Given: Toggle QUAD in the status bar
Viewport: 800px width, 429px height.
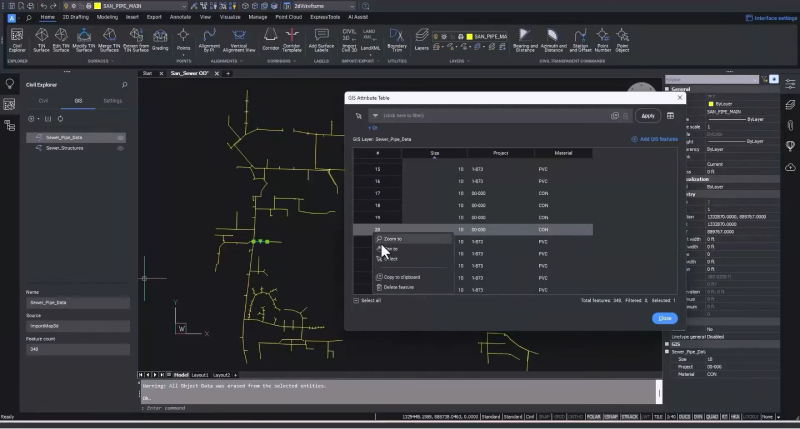Looking at the screenshot, I should coord(712,417).
